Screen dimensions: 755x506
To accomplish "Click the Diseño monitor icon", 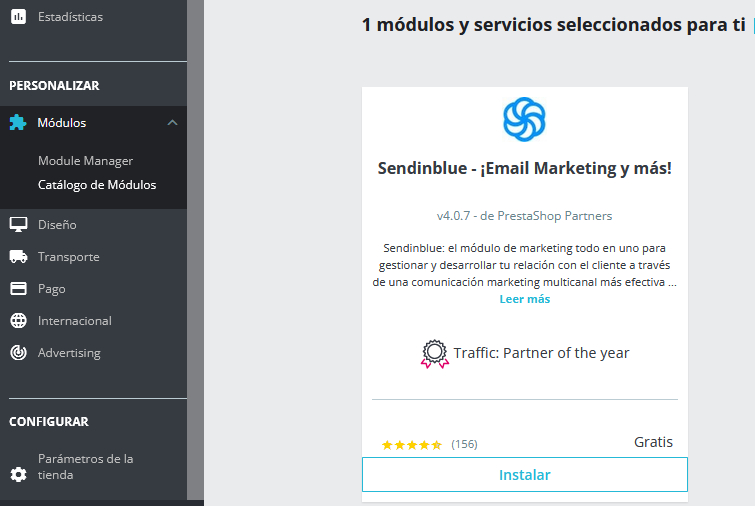I will click(x=18, y=225).
